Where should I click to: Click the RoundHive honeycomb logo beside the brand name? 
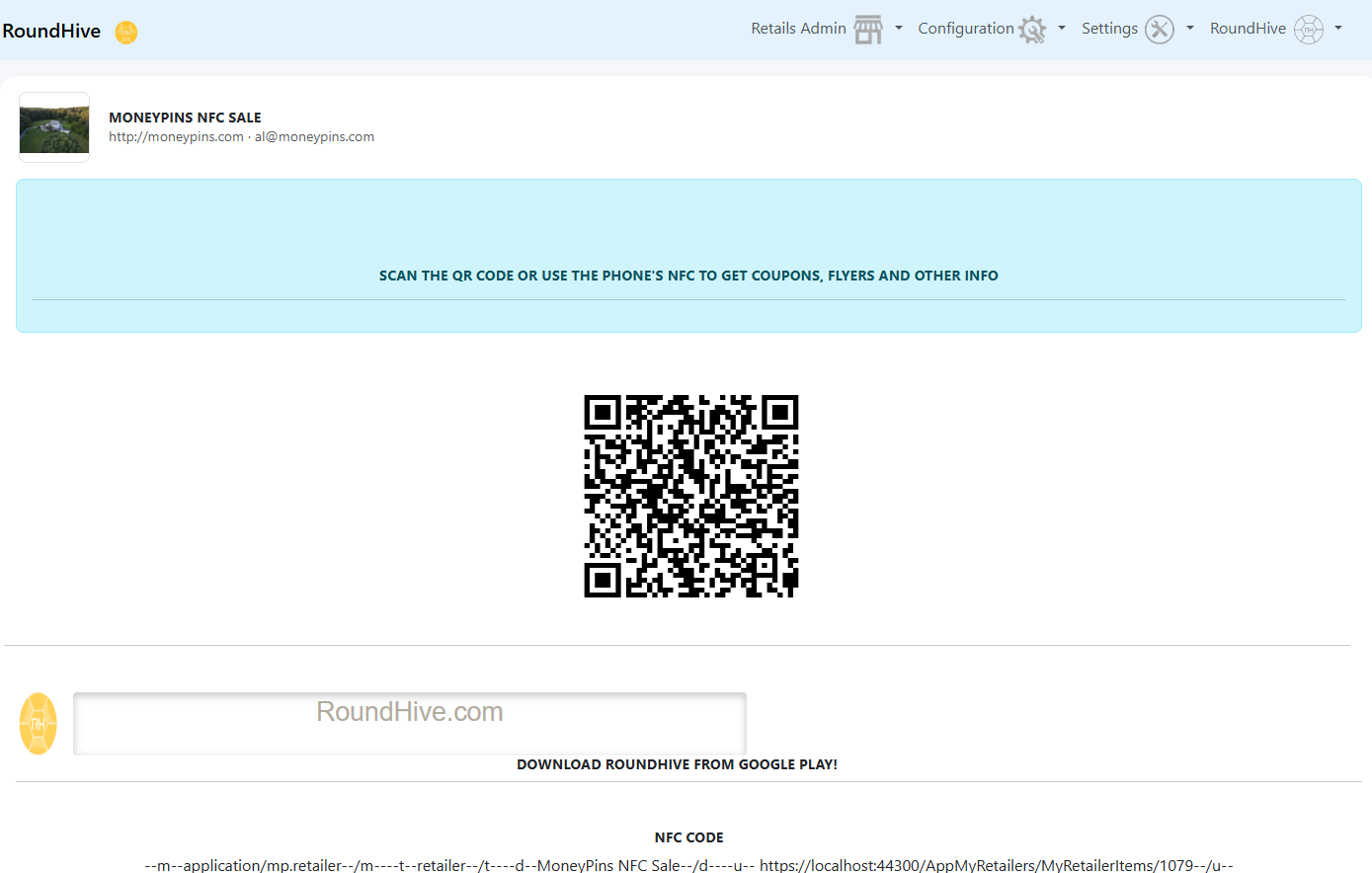[x=126, y=33]
